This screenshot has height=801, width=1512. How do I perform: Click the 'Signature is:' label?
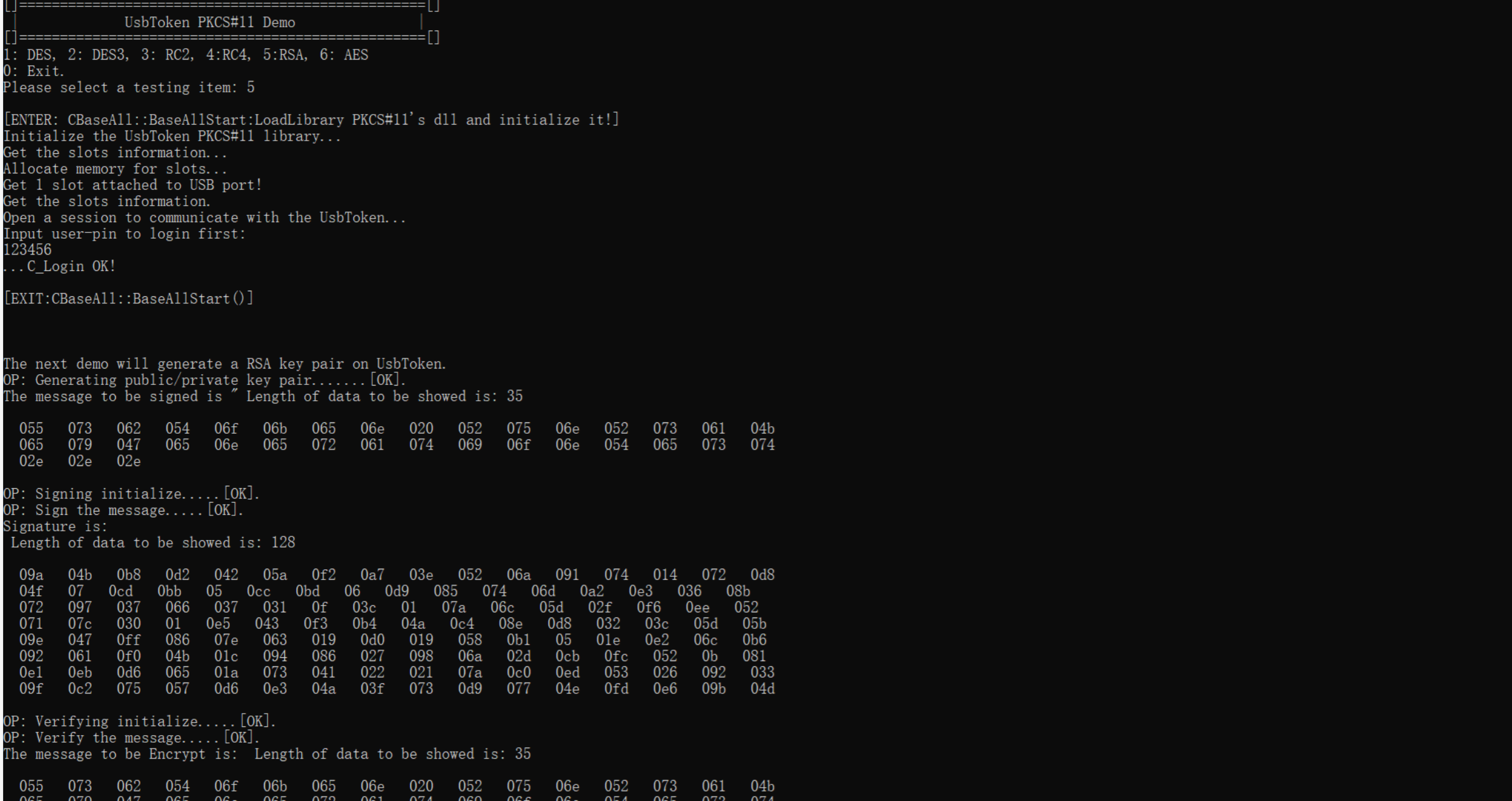coord(55,527)
